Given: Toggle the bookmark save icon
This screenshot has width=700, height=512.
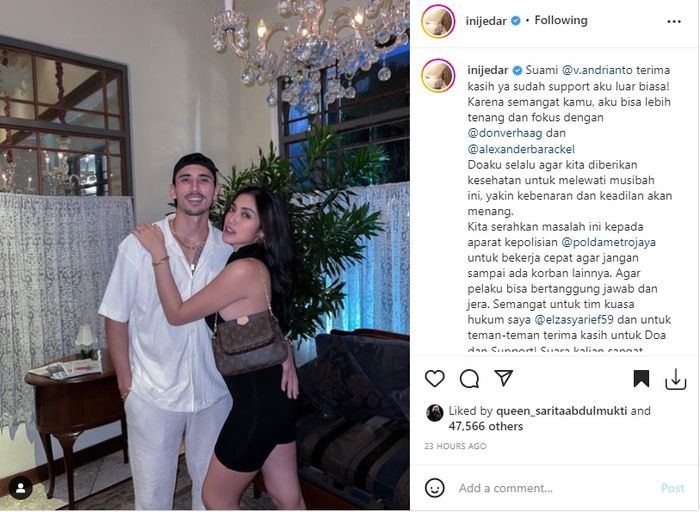Looking at the screenshot, I should pos(641,379).
